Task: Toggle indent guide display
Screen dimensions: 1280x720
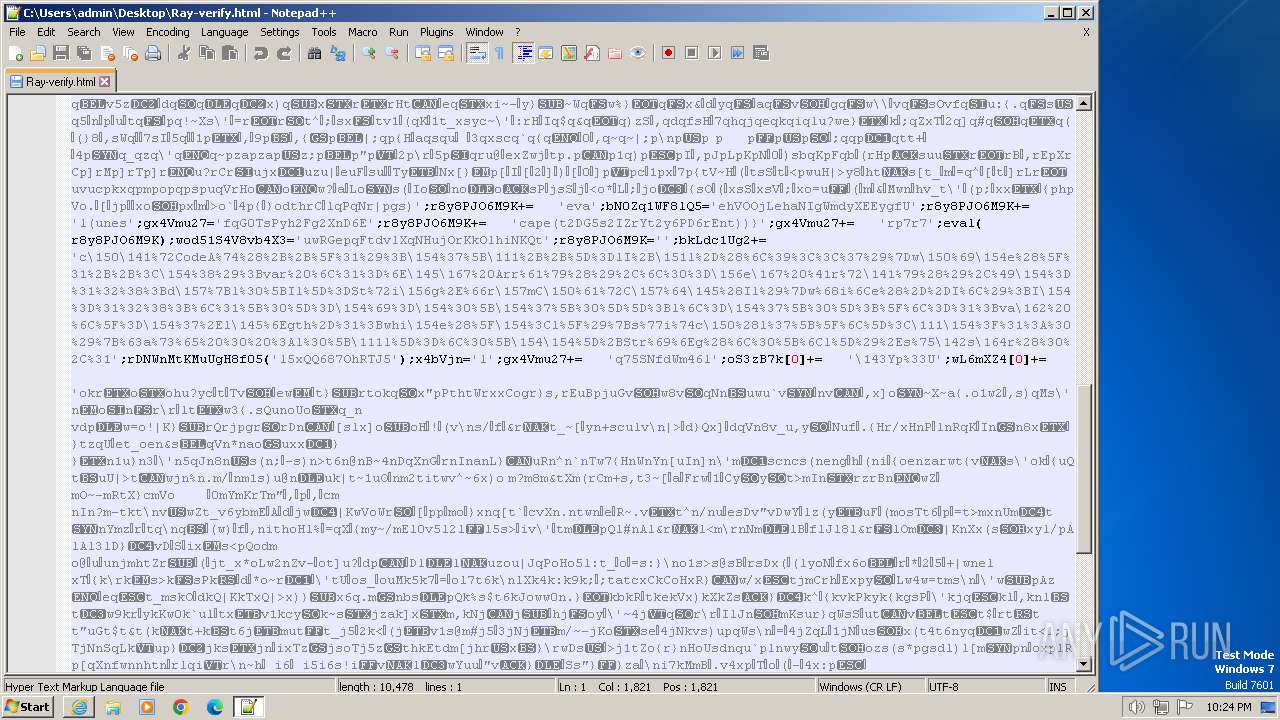Action: (x=523, y=53)
